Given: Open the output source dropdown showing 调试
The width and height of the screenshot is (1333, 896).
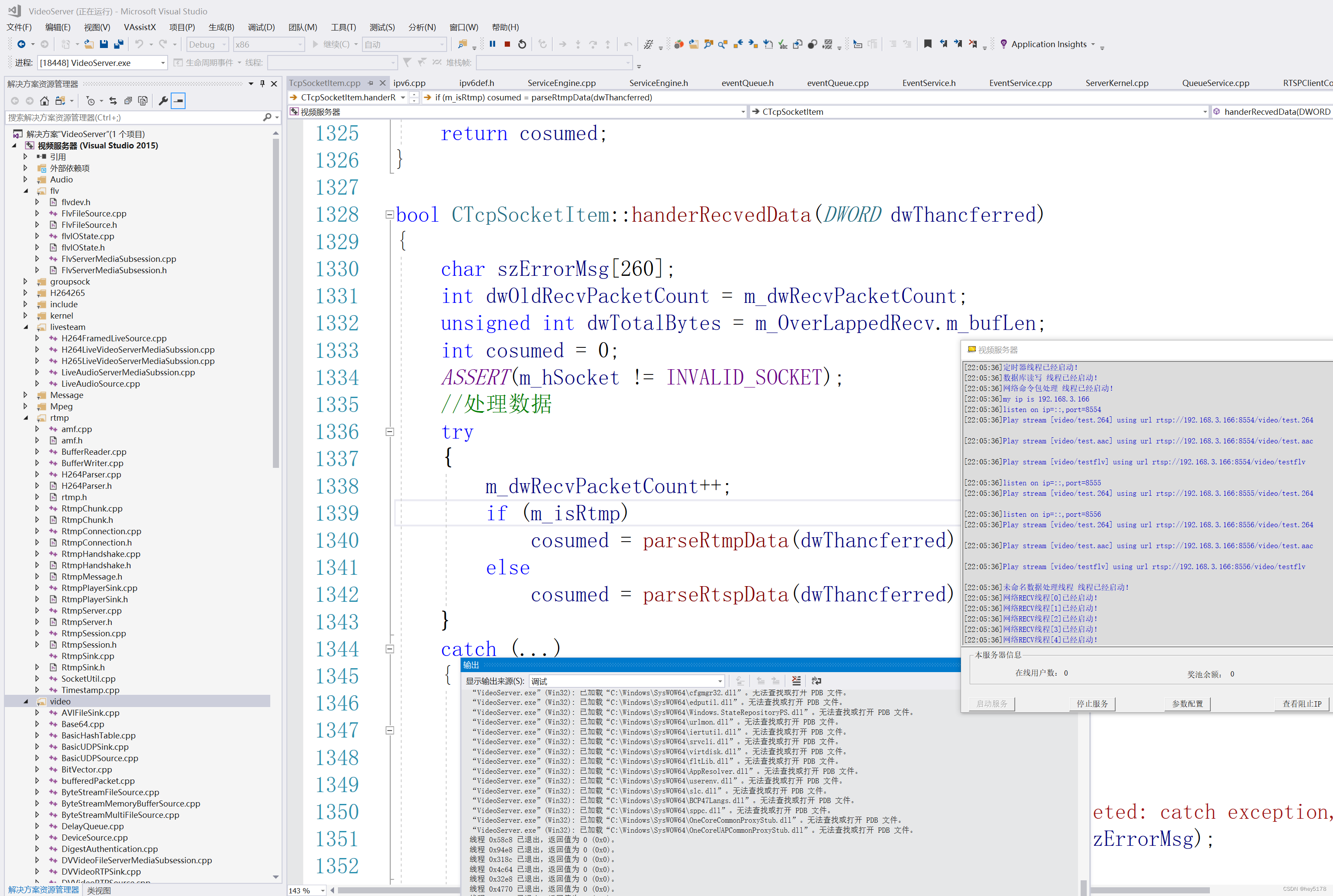Looking at the screenshot, I should 627,681.
